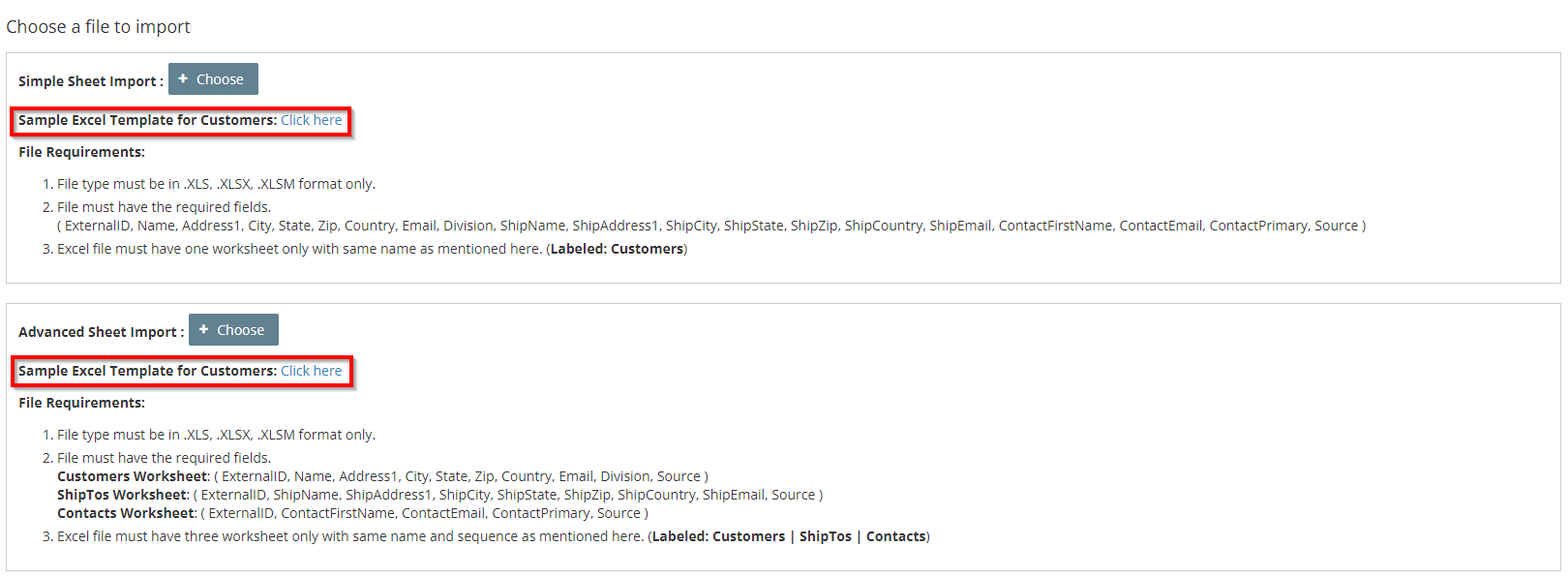Click the 'ShipTos Worksheet:' bold label
The image size is (1568, 577).
pyautogui.click(x=123, y=495)
